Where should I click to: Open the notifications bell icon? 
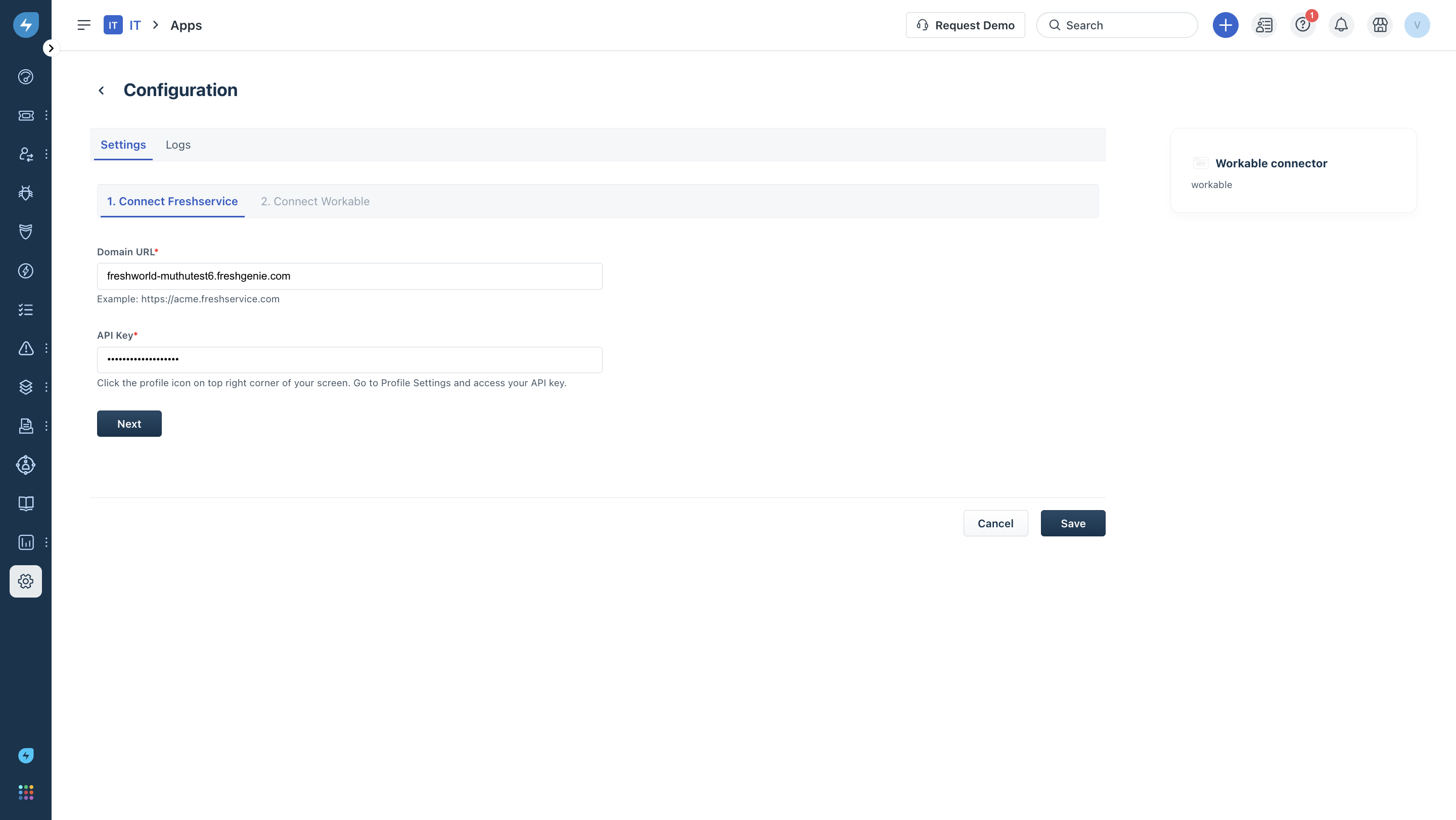pos(1341,25)
